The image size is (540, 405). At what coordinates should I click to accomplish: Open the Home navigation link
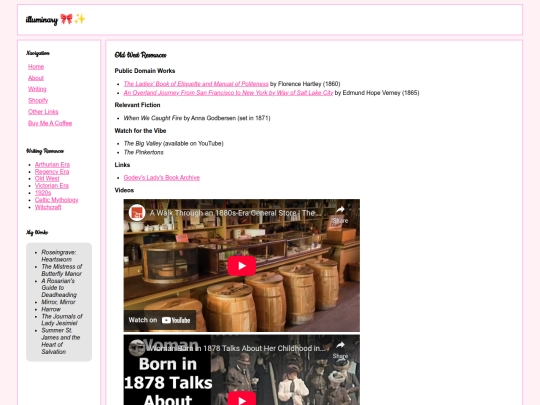pyautogui.click(x=36, y=67)
